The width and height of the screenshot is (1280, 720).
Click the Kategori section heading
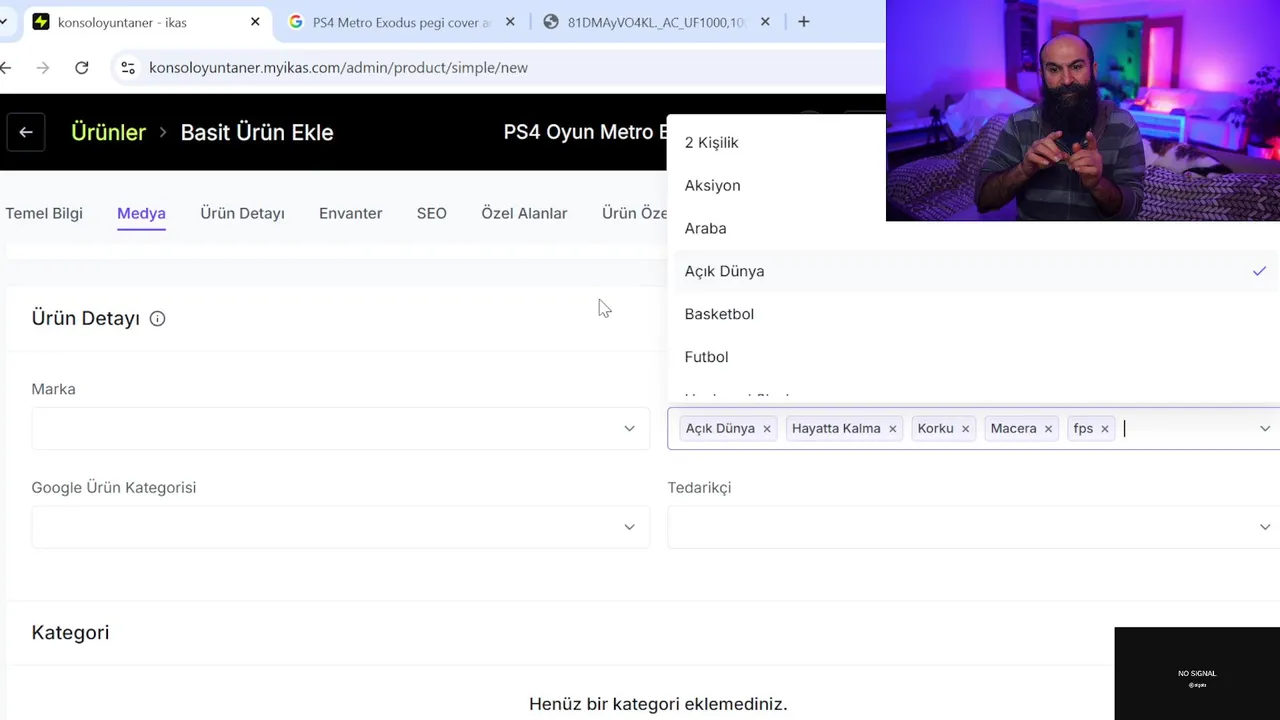pyautogui.click(x=70, y=632)
